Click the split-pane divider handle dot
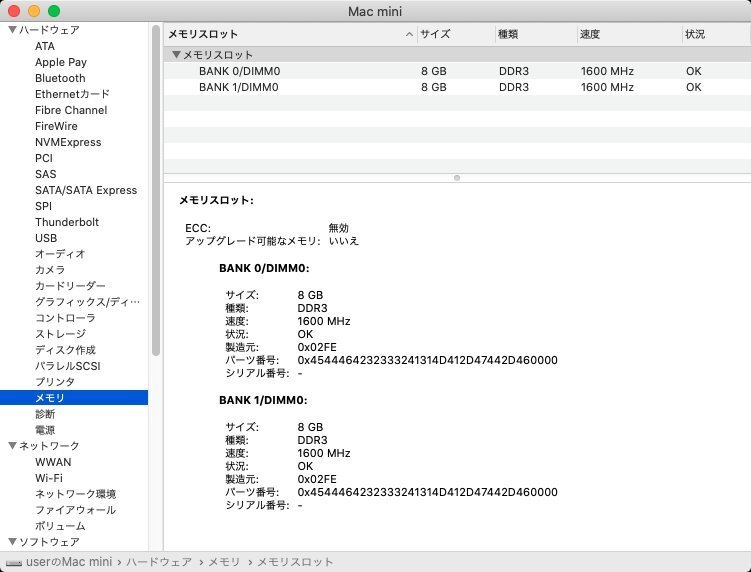This screenshot has width=751, height=572. [x=457, y=178]
